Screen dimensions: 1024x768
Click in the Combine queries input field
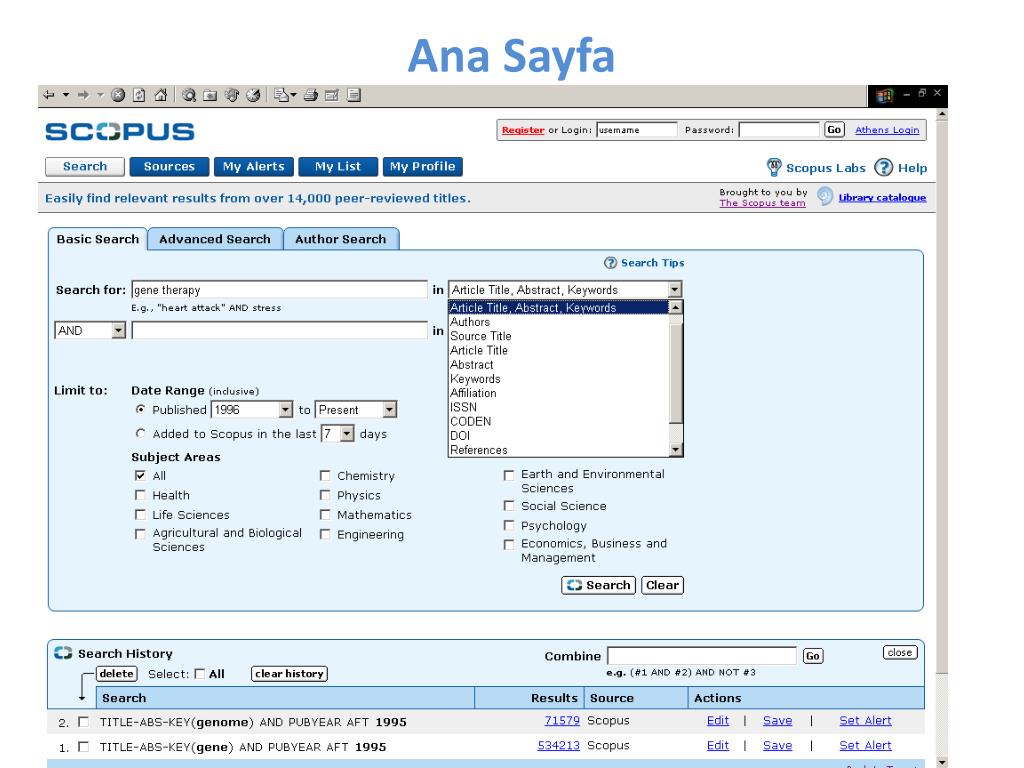pyautogui.click(x=702, y=656)
